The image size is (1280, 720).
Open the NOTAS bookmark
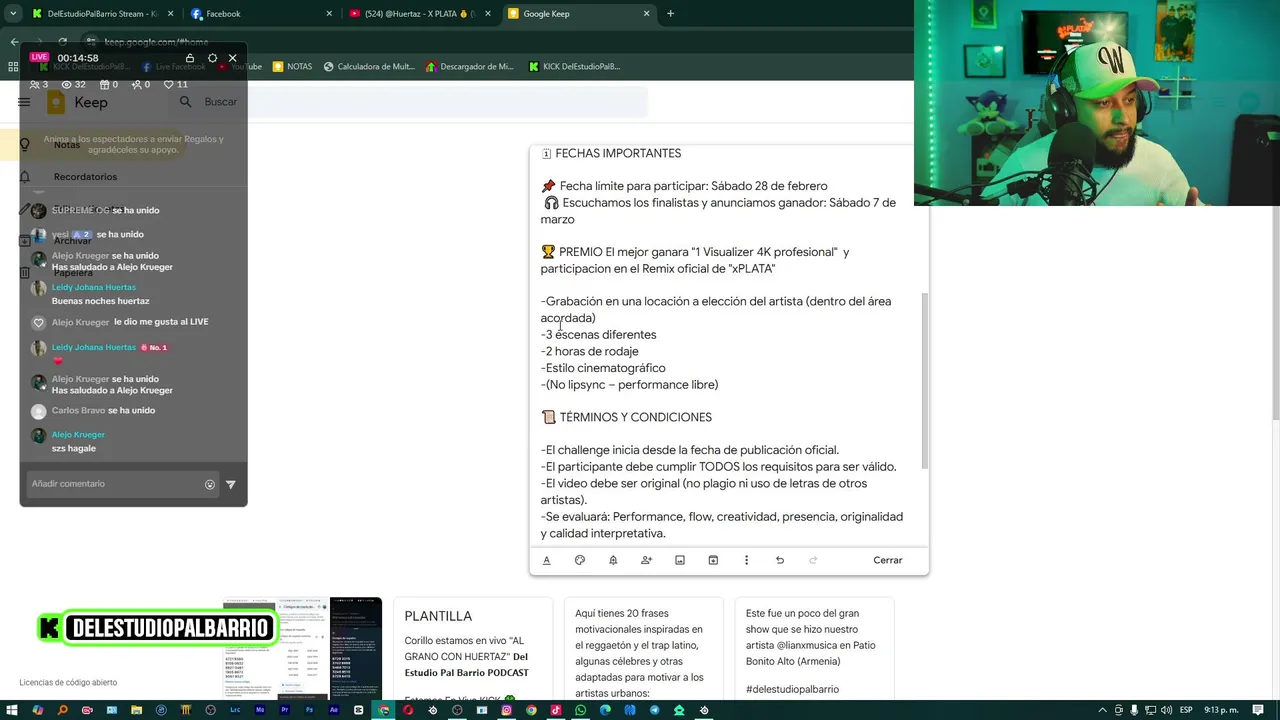(x=292, y=67)
